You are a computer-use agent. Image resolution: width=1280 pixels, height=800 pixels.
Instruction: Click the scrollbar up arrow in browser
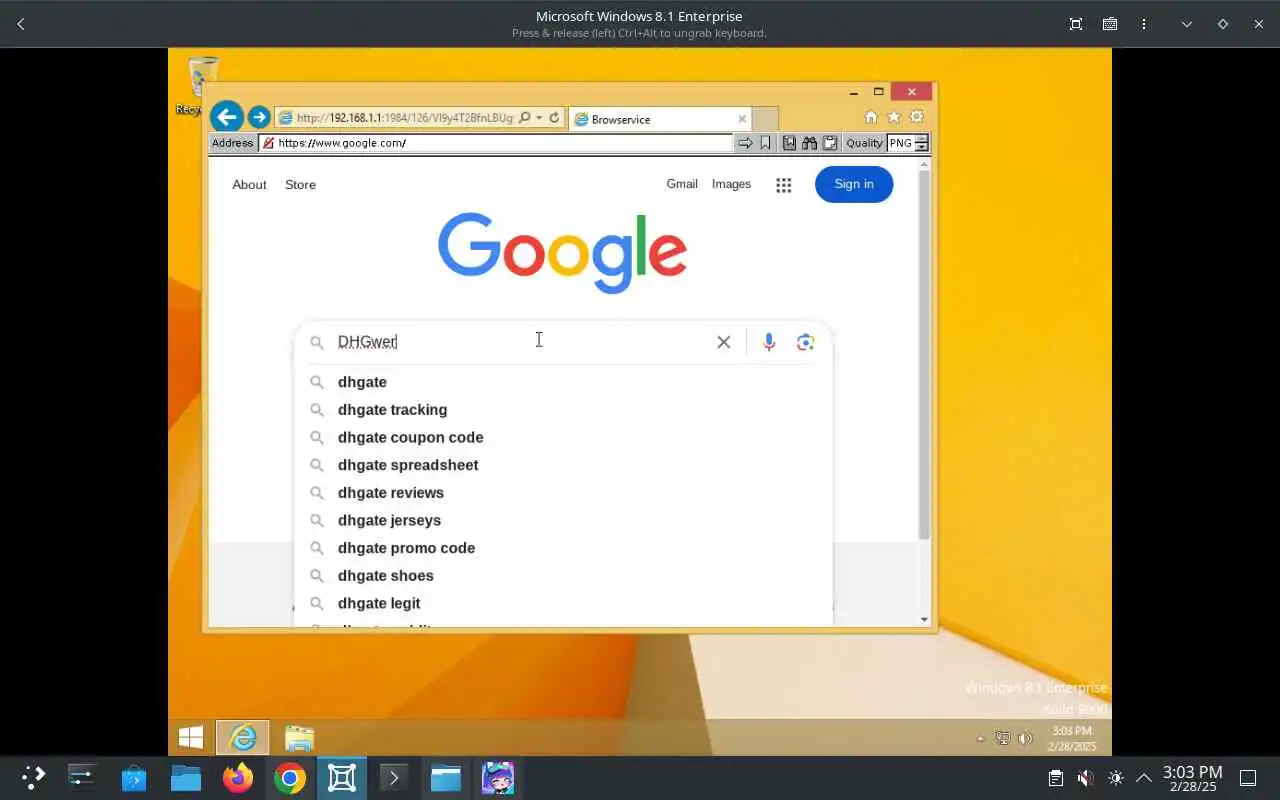coord(924,163)
